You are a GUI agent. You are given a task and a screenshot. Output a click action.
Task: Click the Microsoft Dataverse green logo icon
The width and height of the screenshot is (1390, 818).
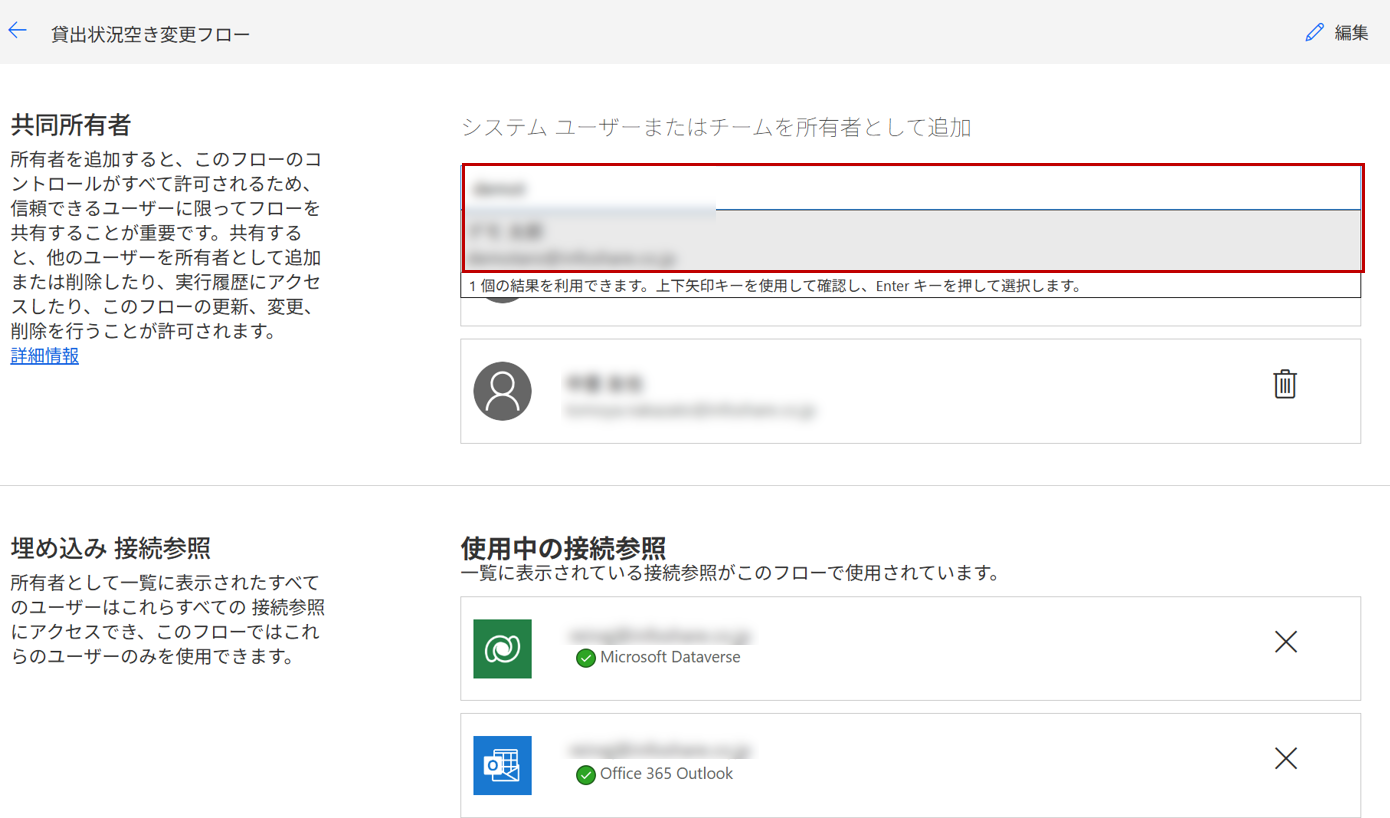pos(502,649)
